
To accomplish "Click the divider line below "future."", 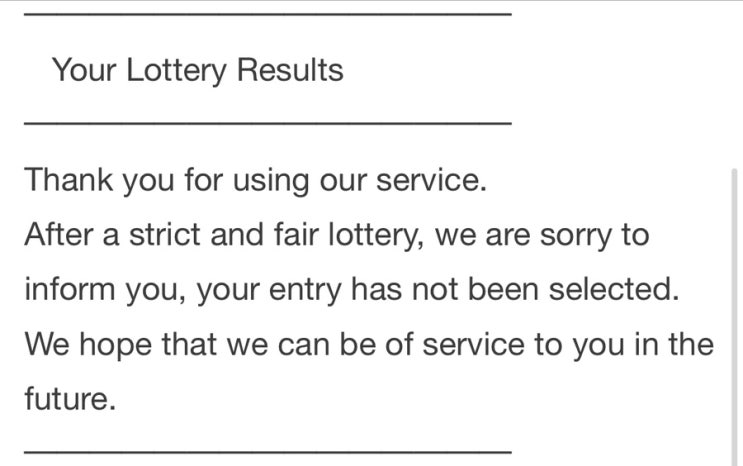I will pyautogui.click(x=268, y=452).
